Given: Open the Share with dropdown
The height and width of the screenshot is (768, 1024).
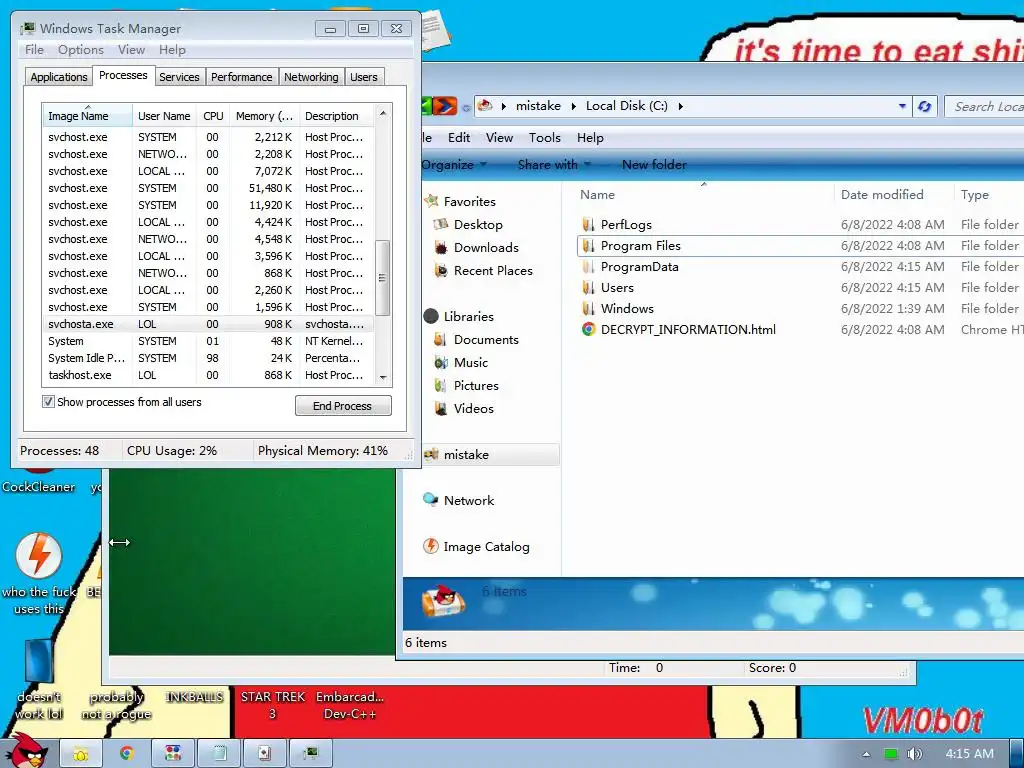Looking at the screenshot, I should (554, 165).
